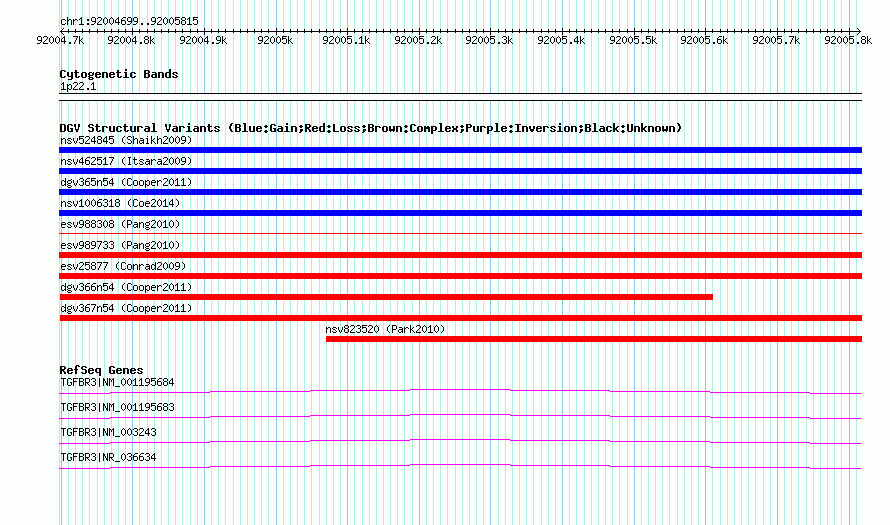
Task: Click the 92005.8k ruler tick label
Action: (849, 40)
